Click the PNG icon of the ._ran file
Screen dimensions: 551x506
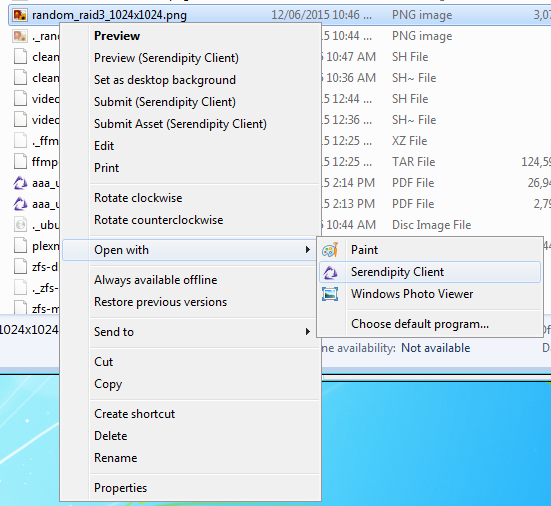[x=20, y=36]
